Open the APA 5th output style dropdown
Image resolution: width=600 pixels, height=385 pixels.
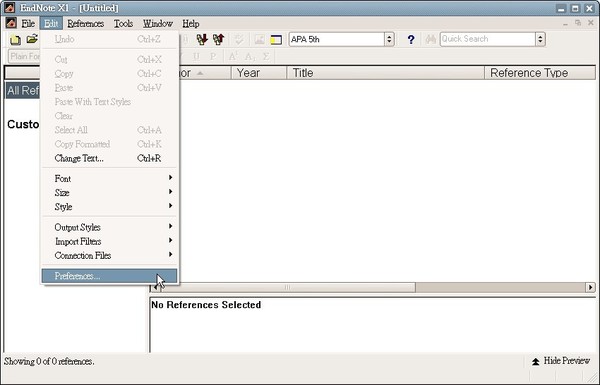(389, 39)
